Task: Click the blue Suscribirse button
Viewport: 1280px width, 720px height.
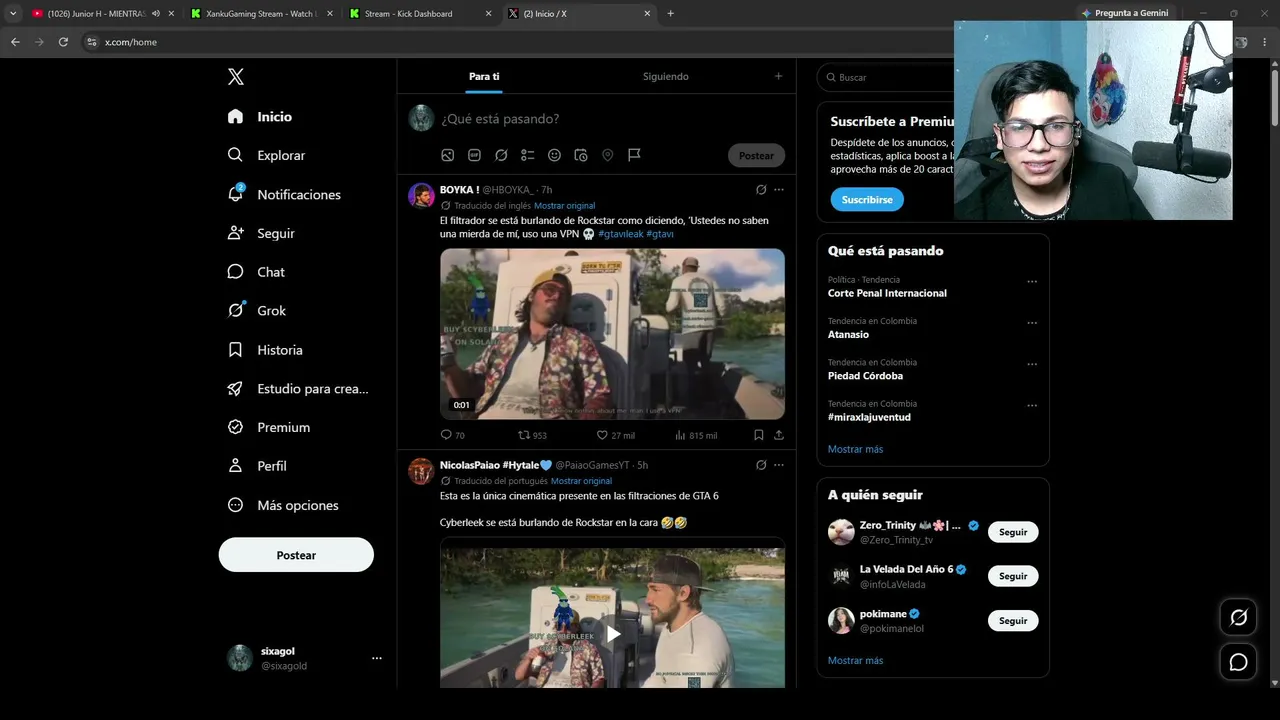Action: 867,199
